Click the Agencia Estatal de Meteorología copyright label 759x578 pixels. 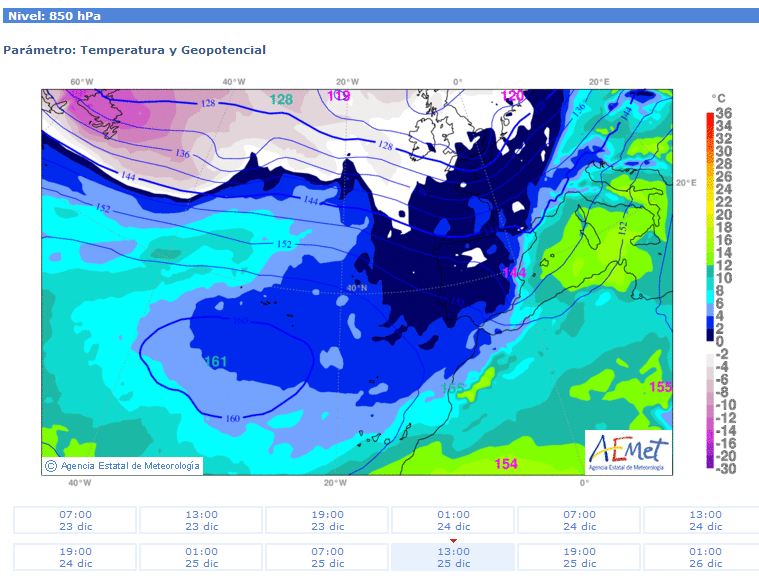(x=122, y=465)
